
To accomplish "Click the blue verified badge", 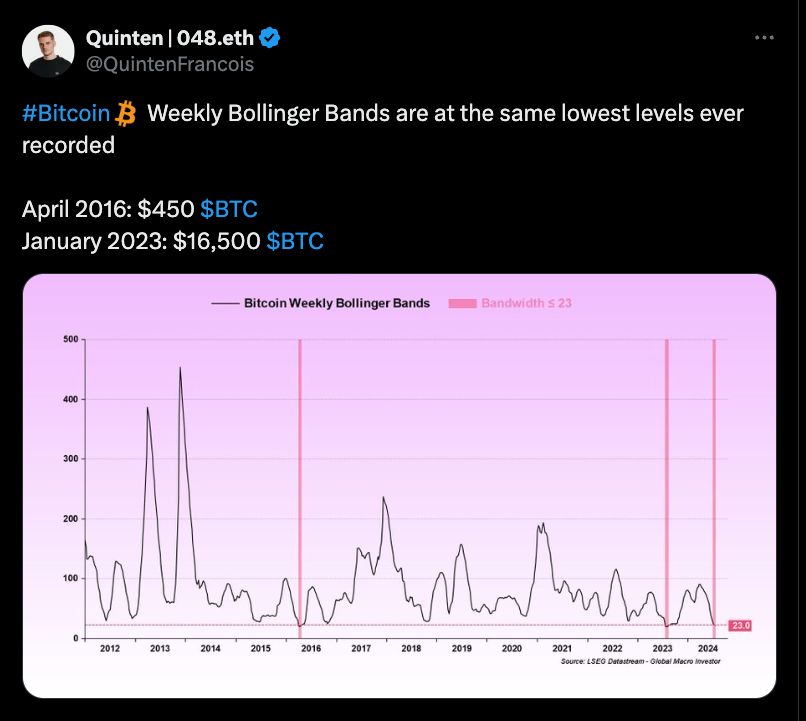I will coord(270,39).
